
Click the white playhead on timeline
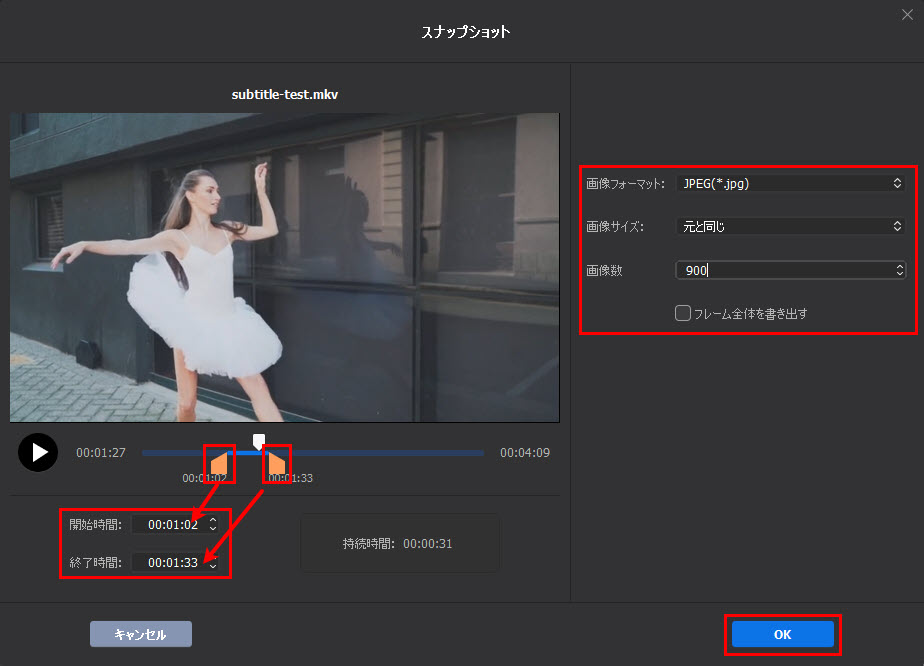click(x=259, y=442)
